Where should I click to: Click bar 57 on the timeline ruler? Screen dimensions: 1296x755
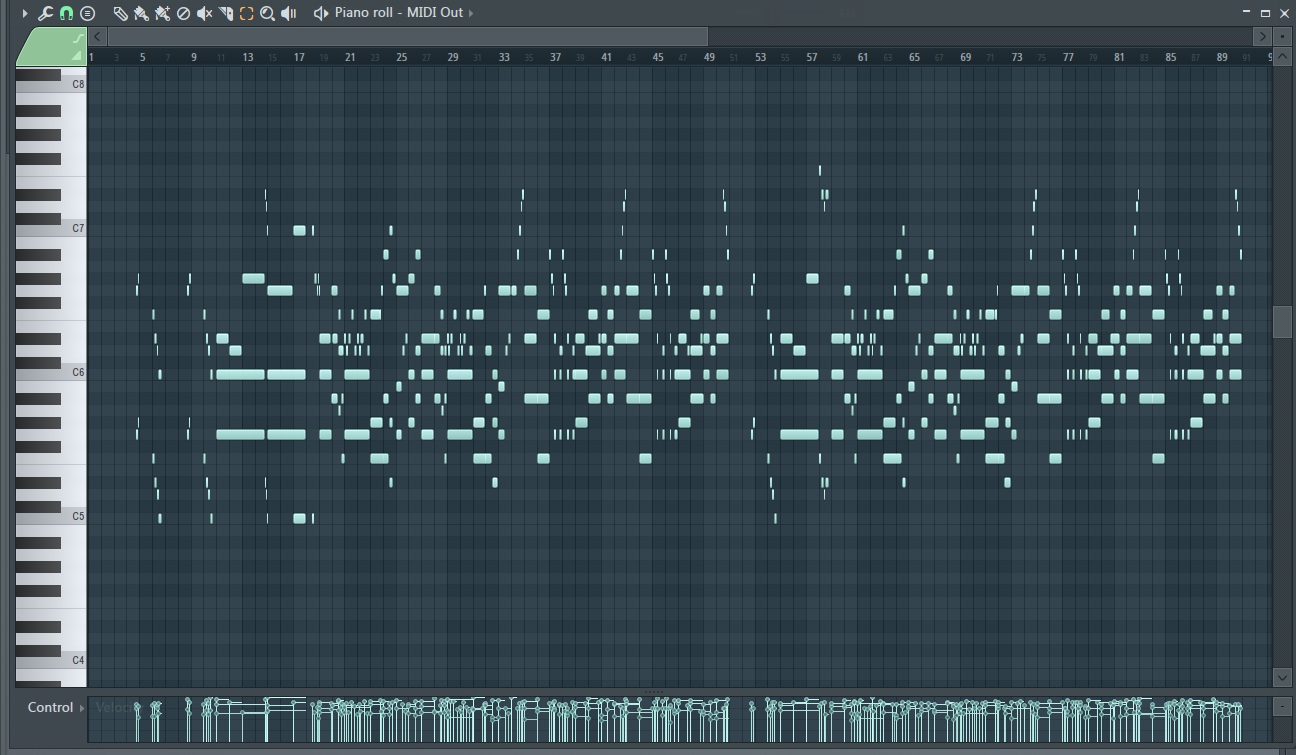(812, 57)
